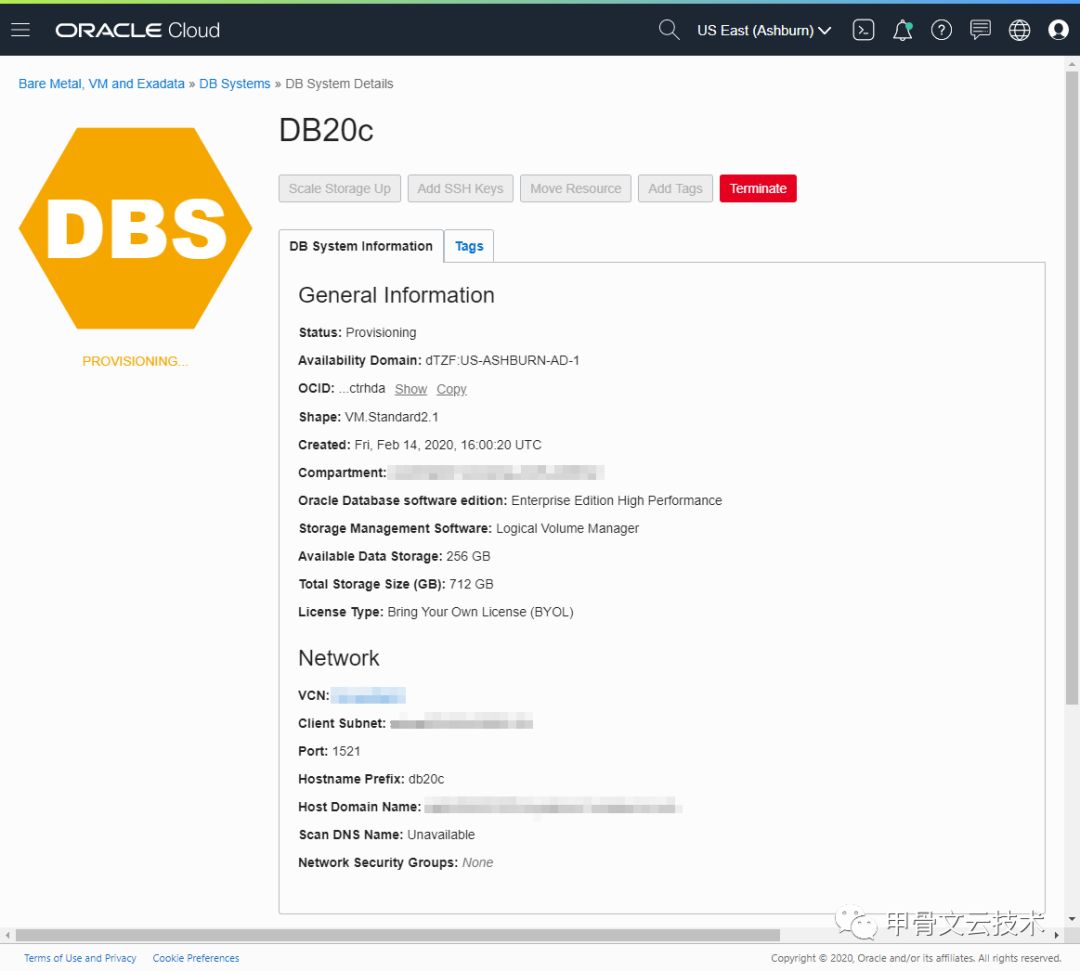
Task: Click the scroll down arrow
Action: [1071, 919]
